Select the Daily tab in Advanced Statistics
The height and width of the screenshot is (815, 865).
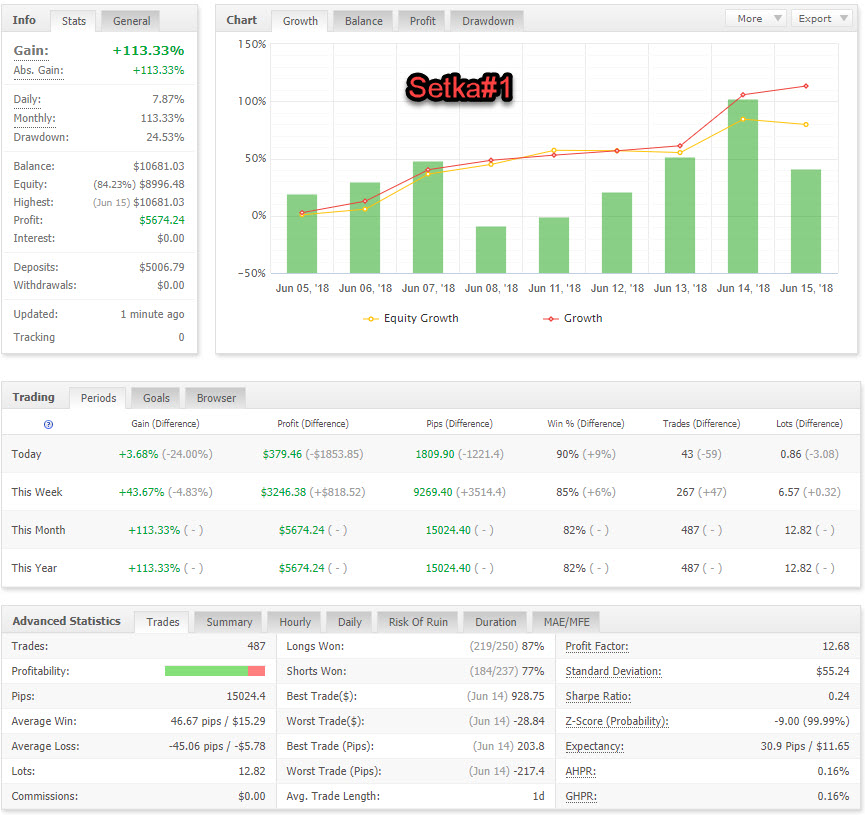pos(350,622)
